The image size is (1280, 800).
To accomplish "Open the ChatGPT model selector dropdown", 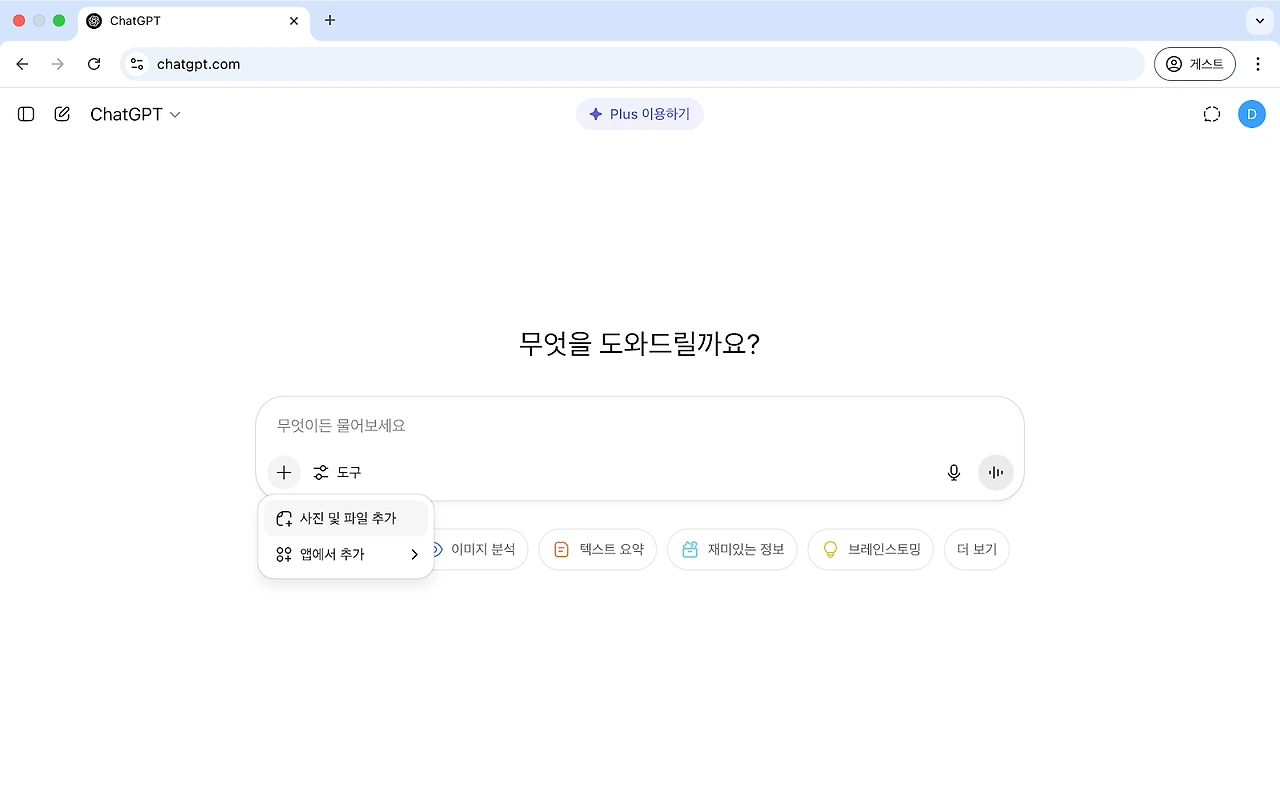I will click(x=135, y=114).
